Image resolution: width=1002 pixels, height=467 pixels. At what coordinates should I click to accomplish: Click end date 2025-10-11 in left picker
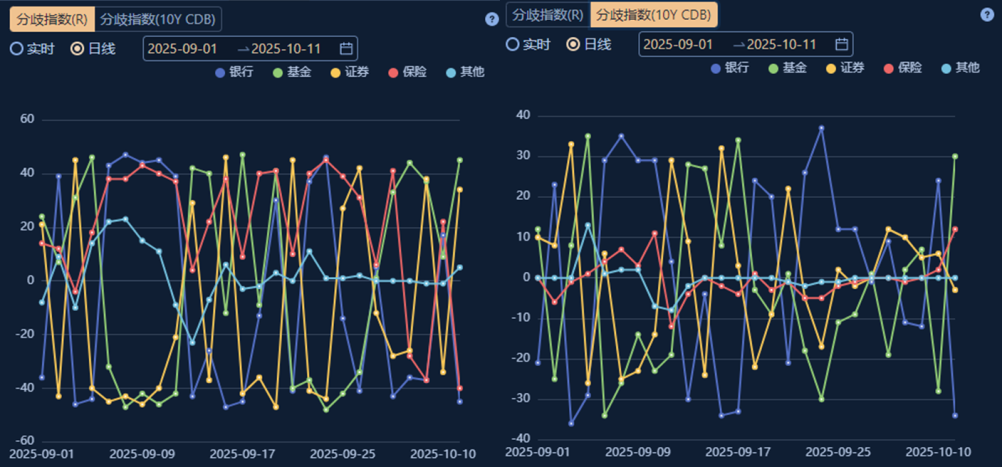pos(285,48)
